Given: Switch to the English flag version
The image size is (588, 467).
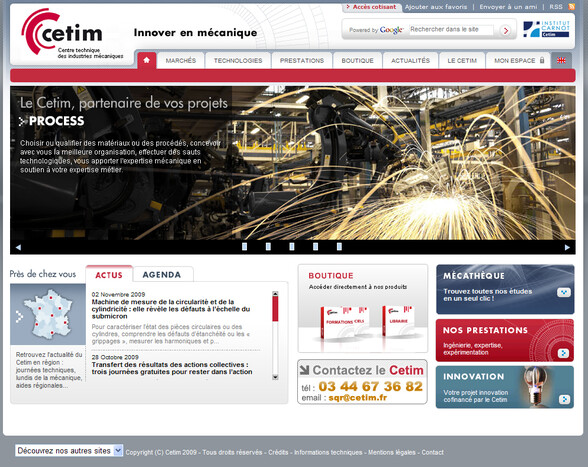Looking at the screenshot, I should pos(561,60).
